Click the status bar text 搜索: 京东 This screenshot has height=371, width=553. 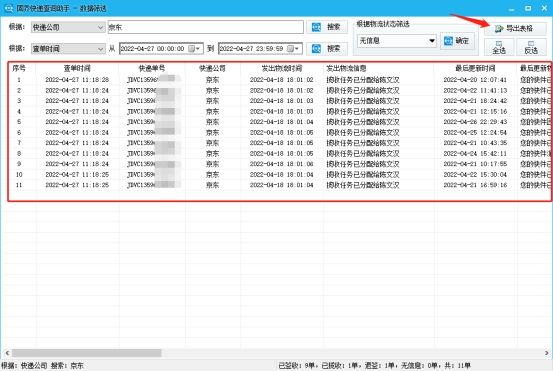[67, 365]
